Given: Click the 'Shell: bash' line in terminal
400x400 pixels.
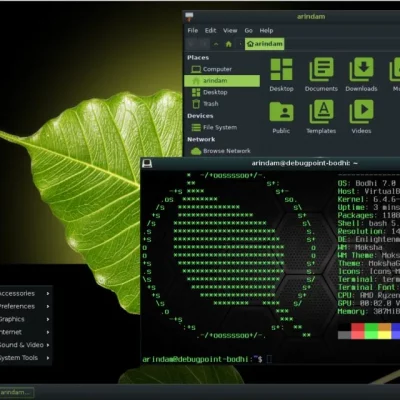Looking at the screenshot, I should click(368, 223).
